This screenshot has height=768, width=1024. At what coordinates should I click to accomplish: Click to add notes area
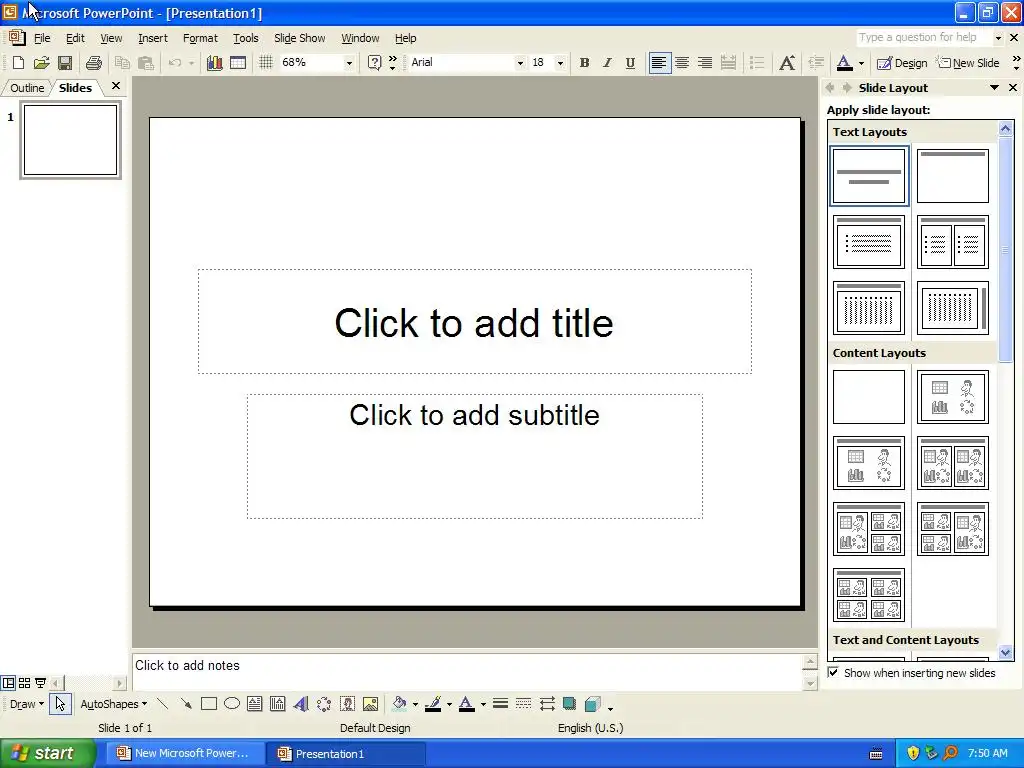click(x=467, y=672)
